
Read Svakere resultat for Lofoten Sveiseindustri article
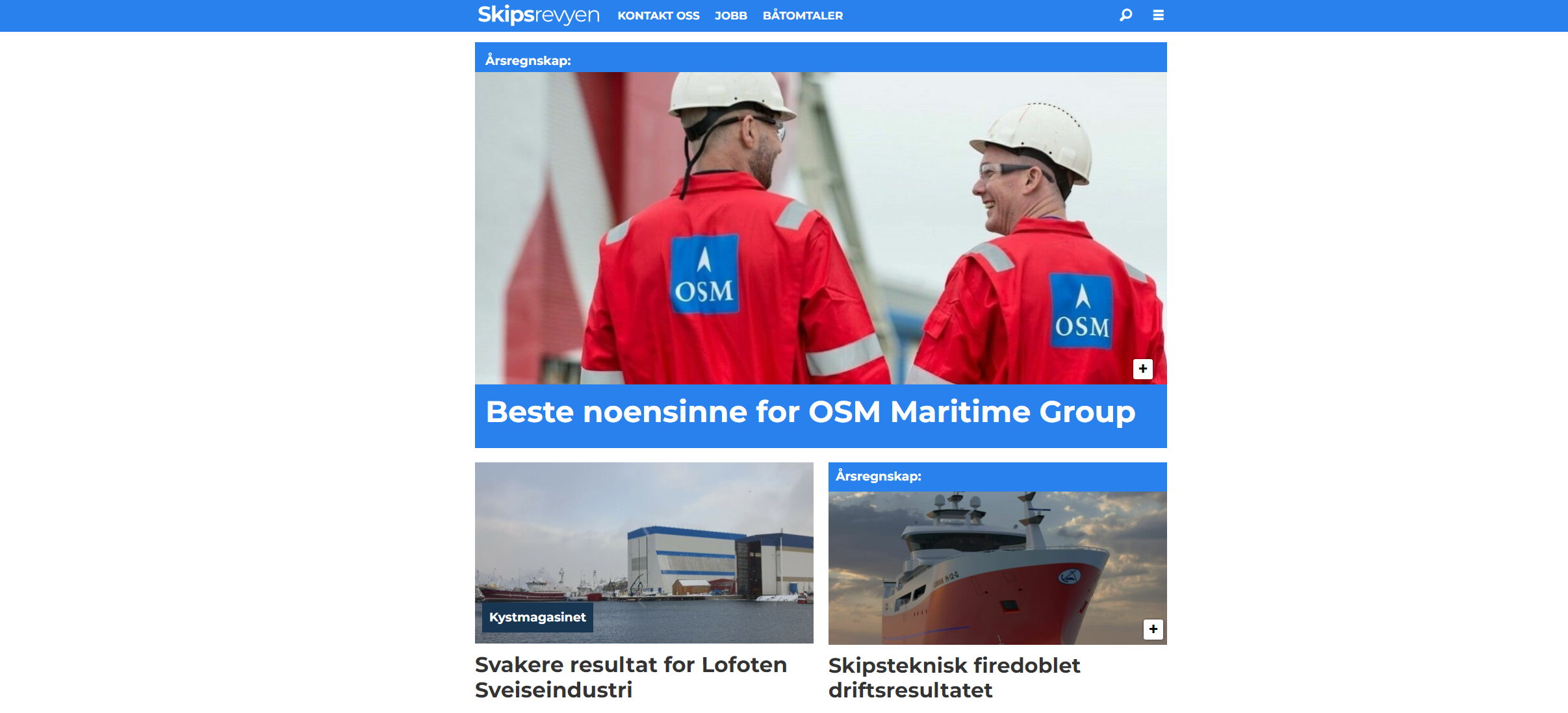click(630, 677)
